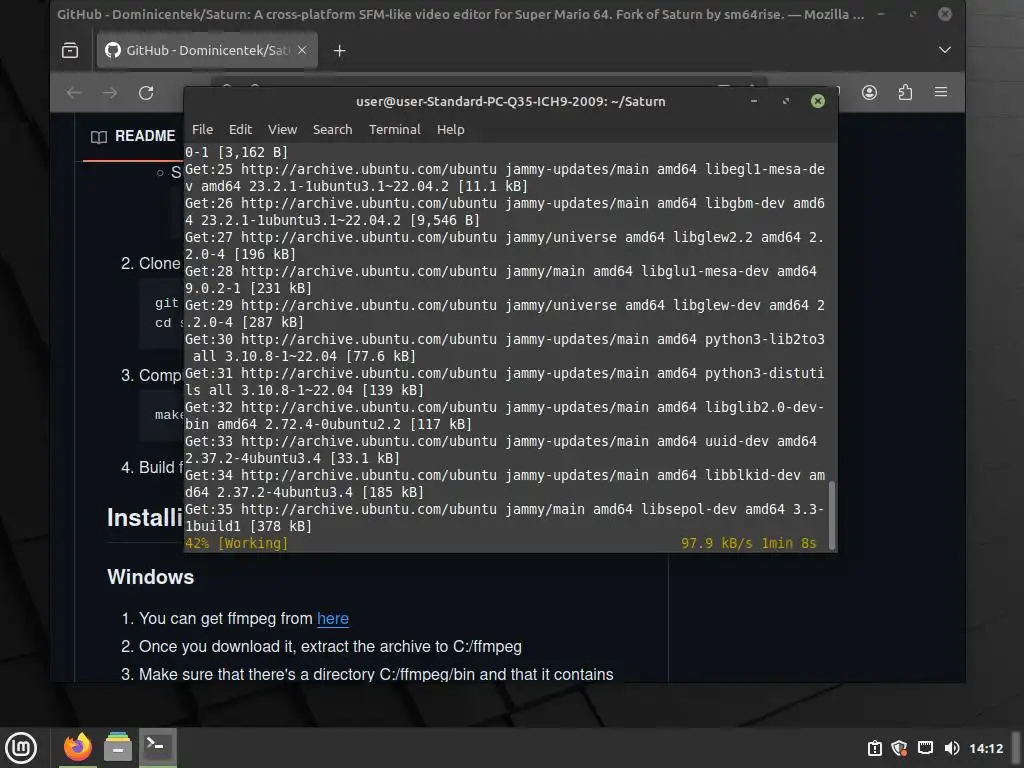Image resolution: width=1024 pixels, height=768 pixels.
Task: Close the Firefox window
Action: point(944,14)
